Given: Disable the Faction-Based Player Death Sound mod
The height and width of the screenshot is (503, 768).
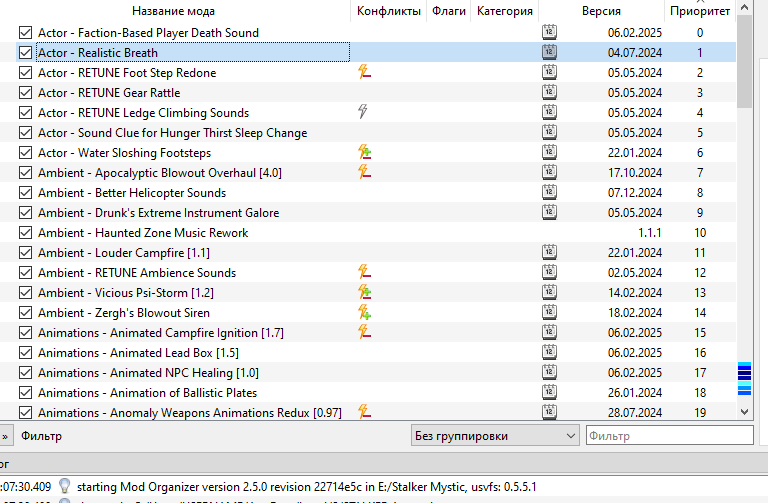Looking at the screenshot, I should tap(25, 32).
